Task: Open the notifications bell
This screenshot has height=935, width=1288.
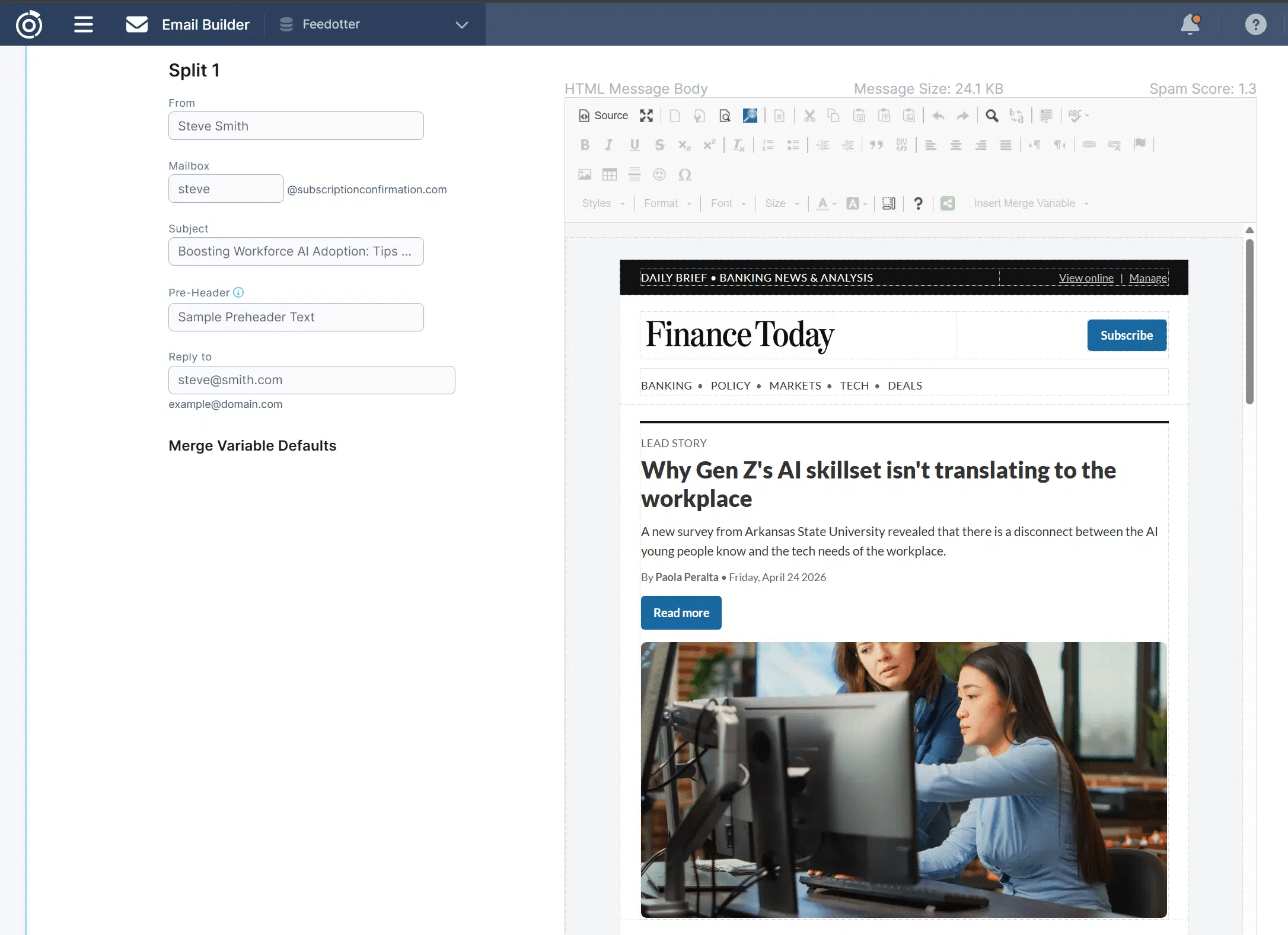Action: (x=1190, y=24)
